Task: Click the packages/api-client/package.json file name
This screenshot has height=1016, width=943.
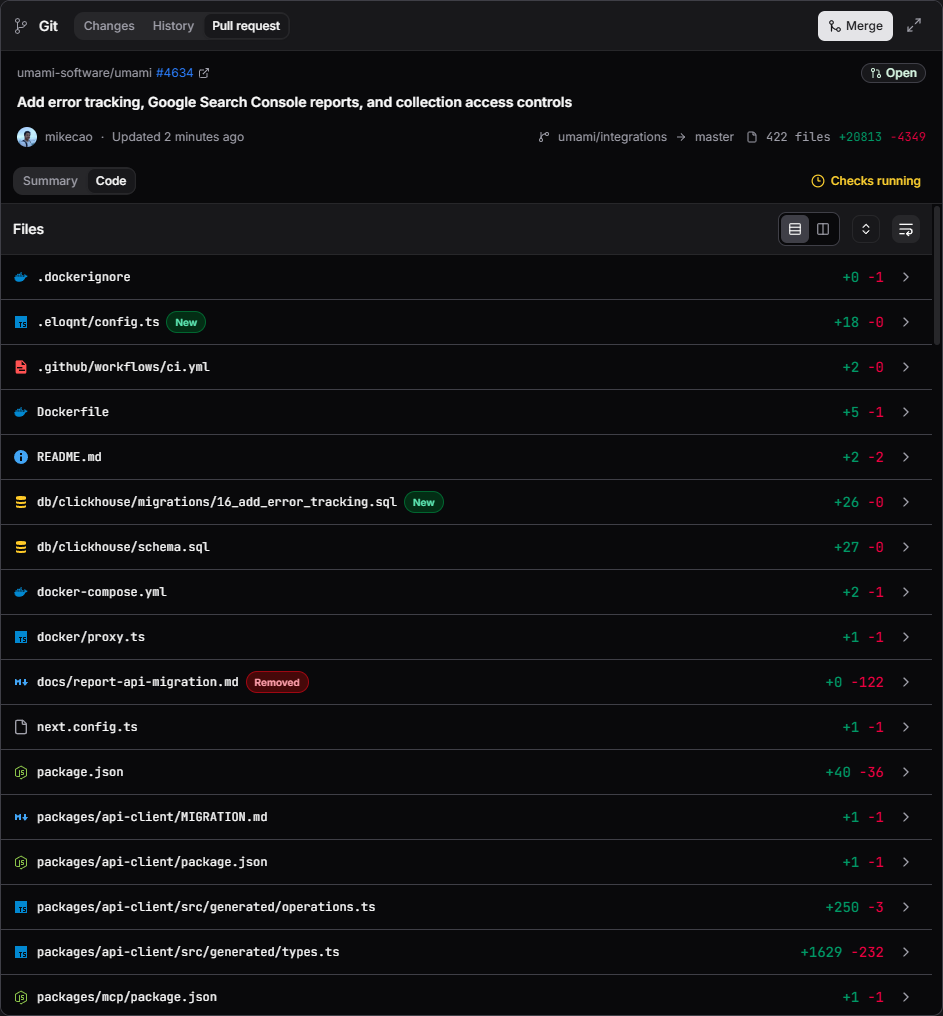Action: [152, 862]
